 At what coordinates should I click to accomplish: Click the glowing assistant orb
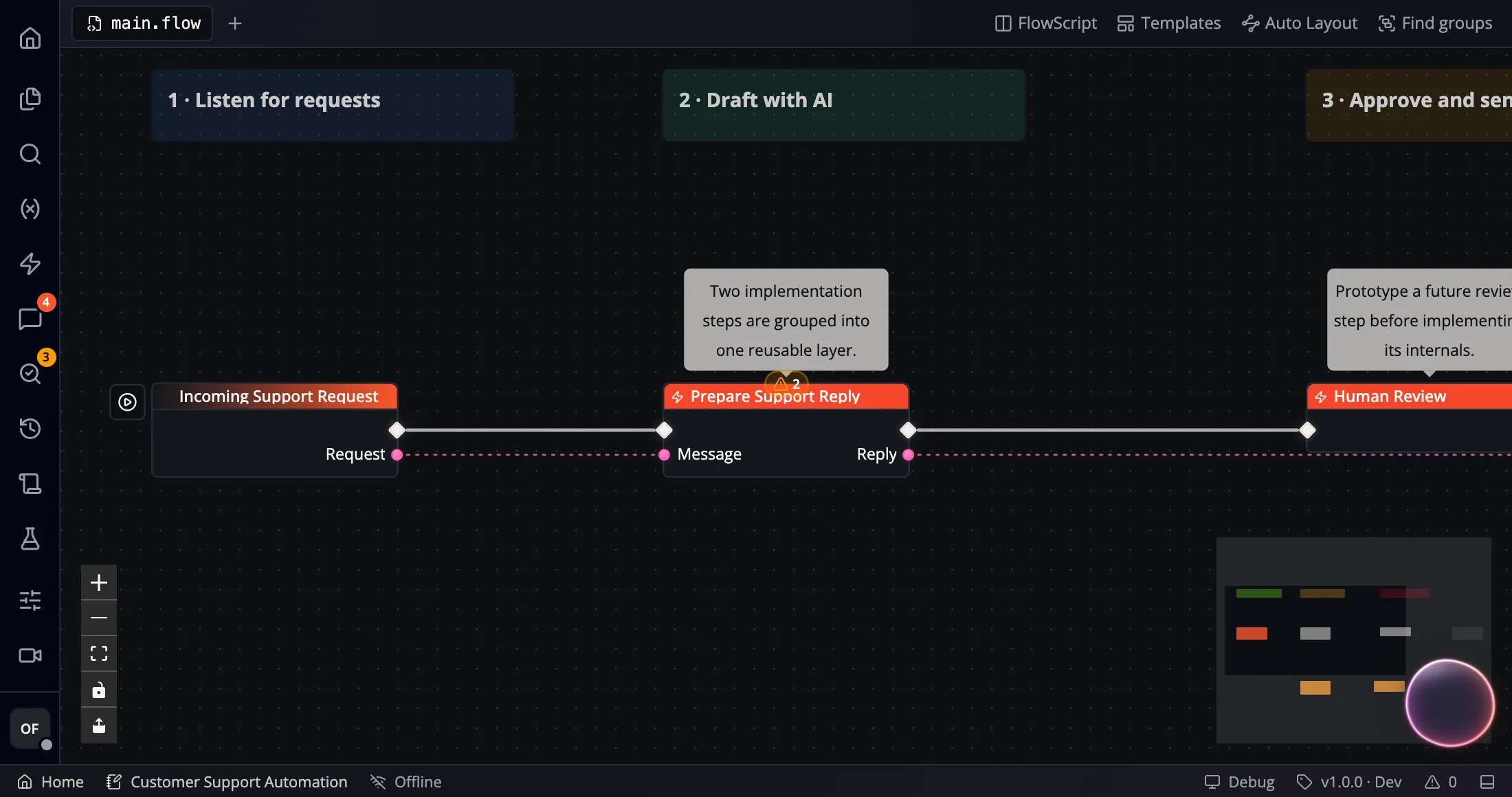[x=1449, y=703]
